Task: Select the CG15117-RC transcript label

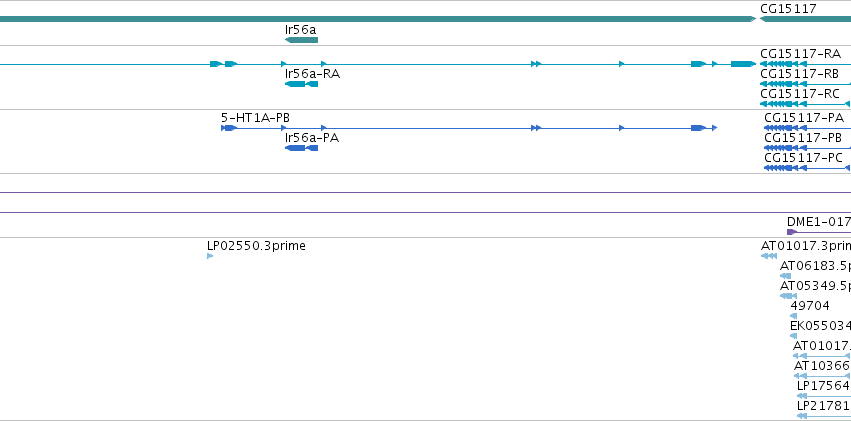Action: (800, 94)
